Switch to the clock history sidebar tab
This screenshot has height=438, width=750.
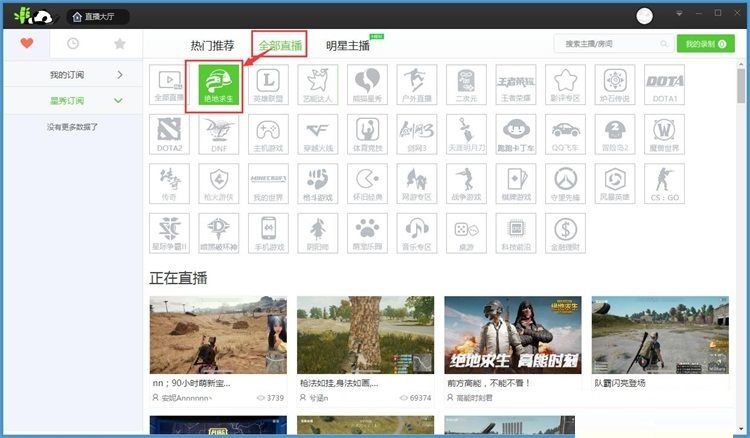[73, 44]
